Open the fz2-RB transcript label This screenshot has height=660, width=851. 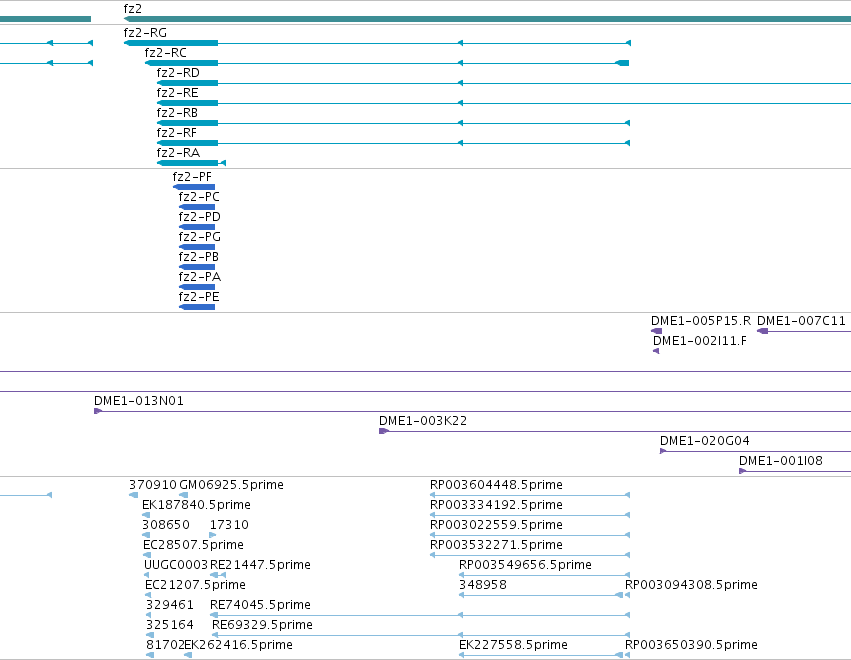pos(177,113)
